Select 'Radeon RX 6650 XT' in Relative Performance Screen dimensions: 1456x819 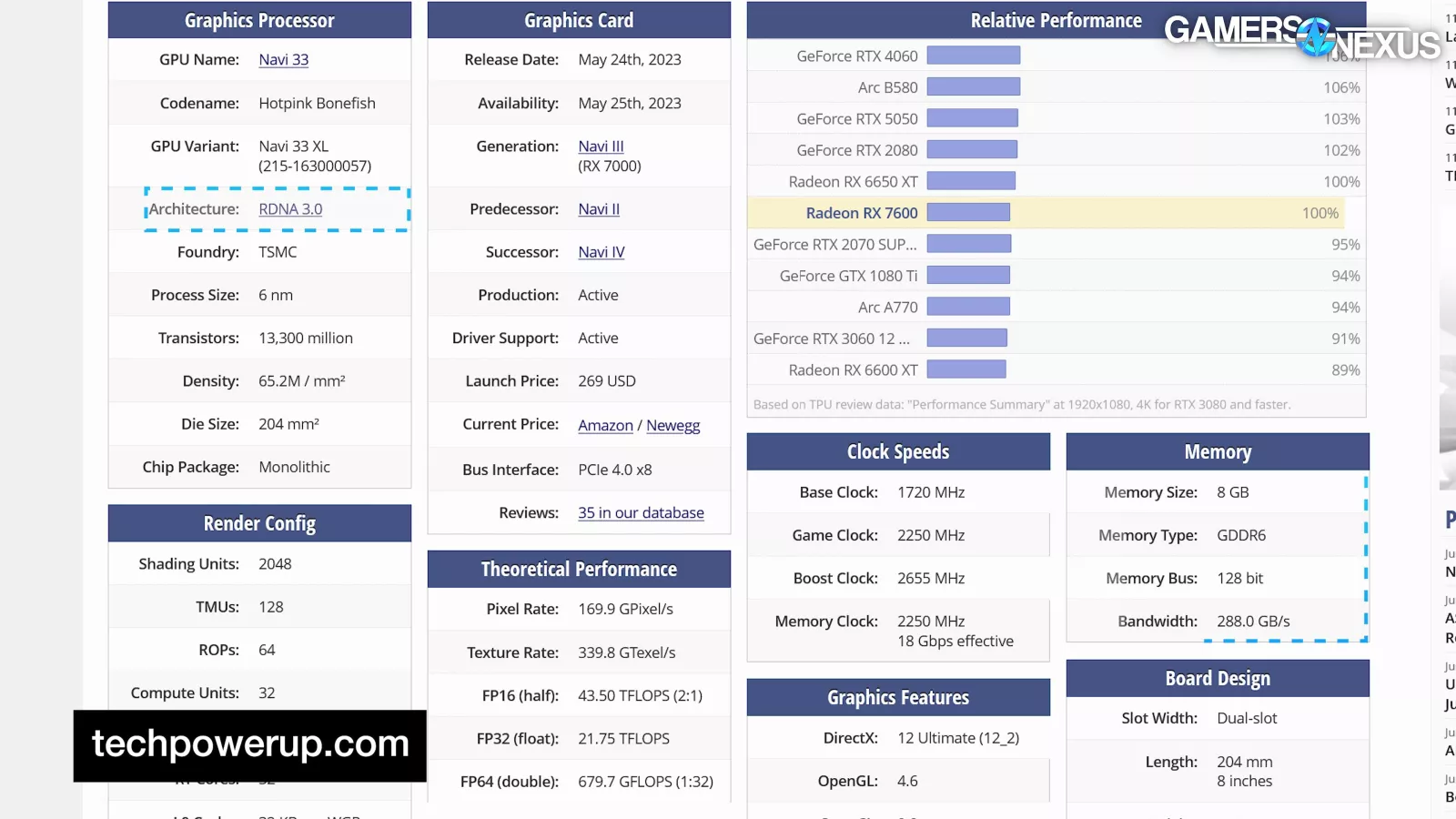[x=854, y=182]
